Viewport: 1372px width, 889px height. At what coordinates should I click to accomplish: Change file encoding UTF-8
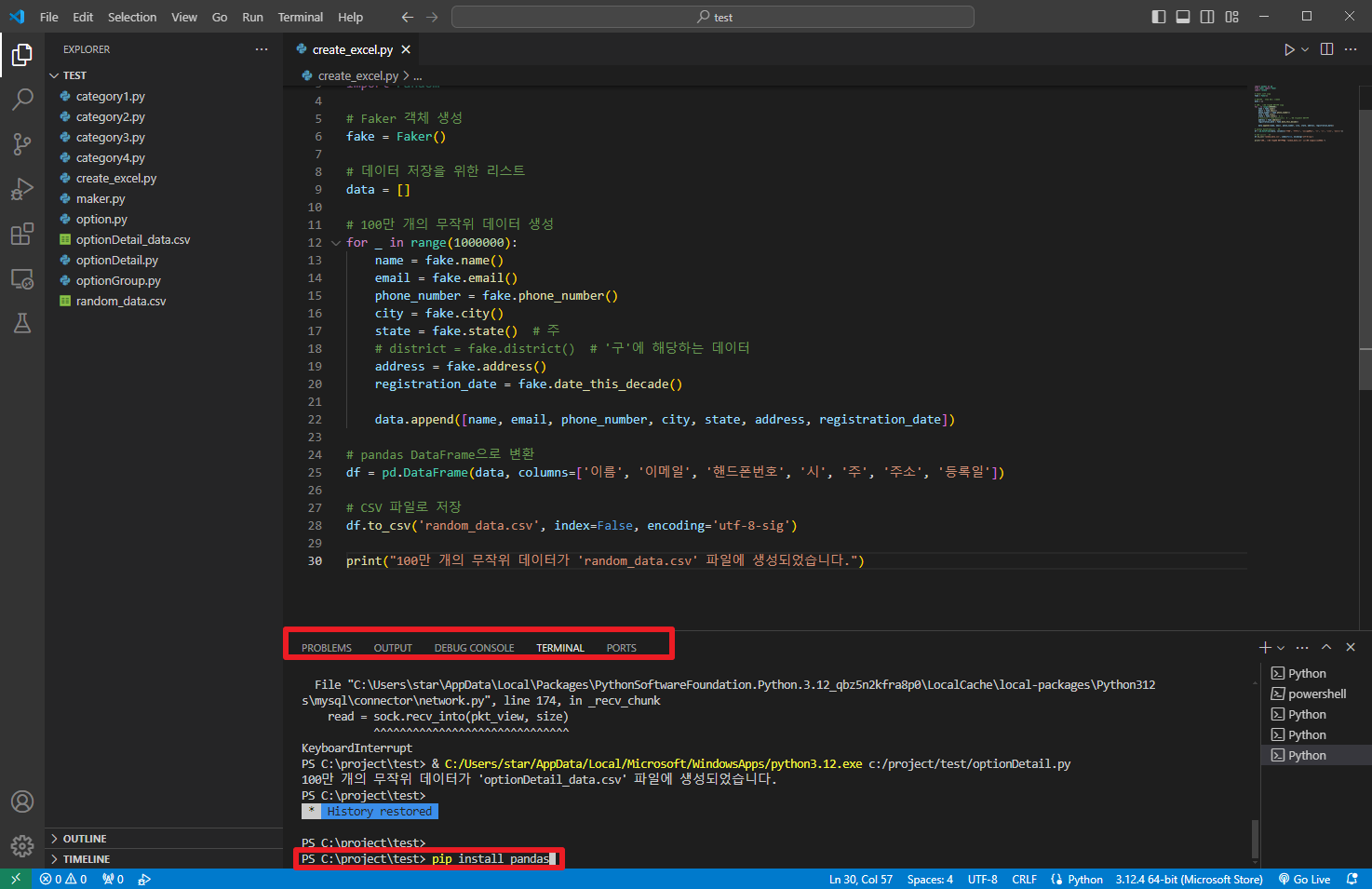(x=982, y=879)
